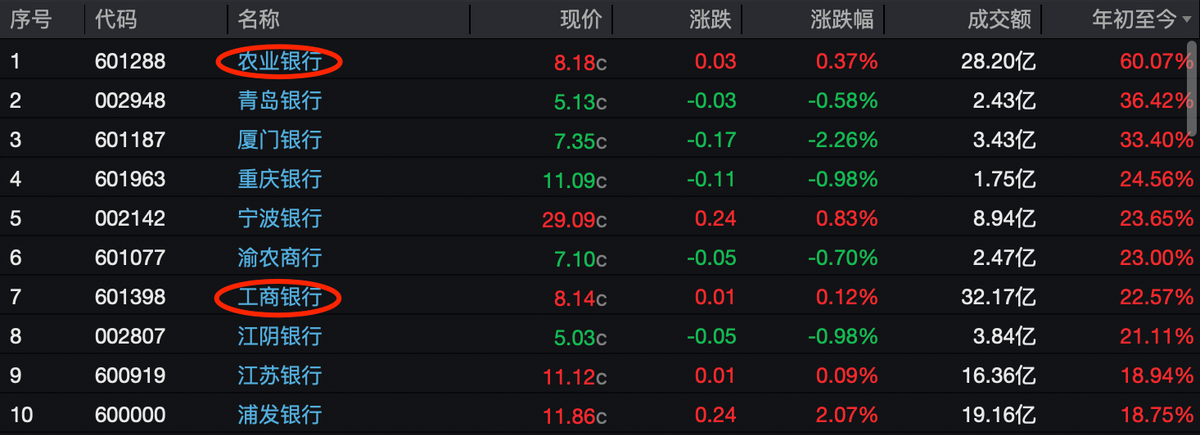
Task: Click the 代码 column header
Action: pyautogui.click(x=115, y=19)
